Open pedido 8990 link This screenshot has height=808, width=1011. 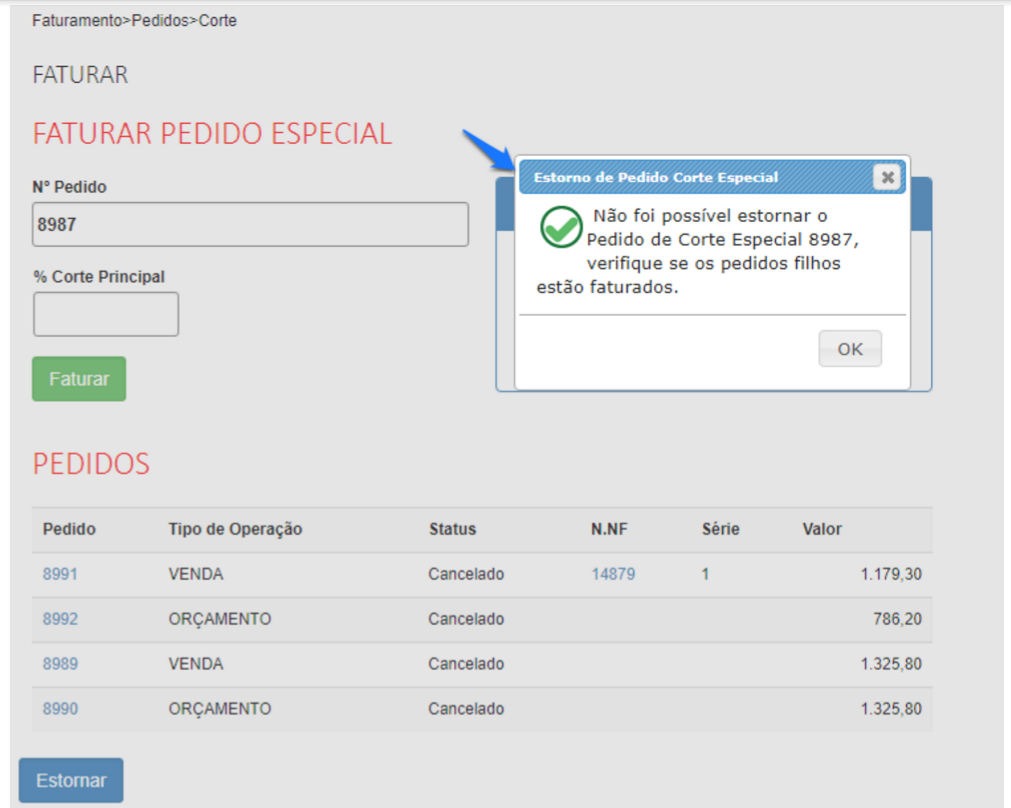[x=60, y=709]
